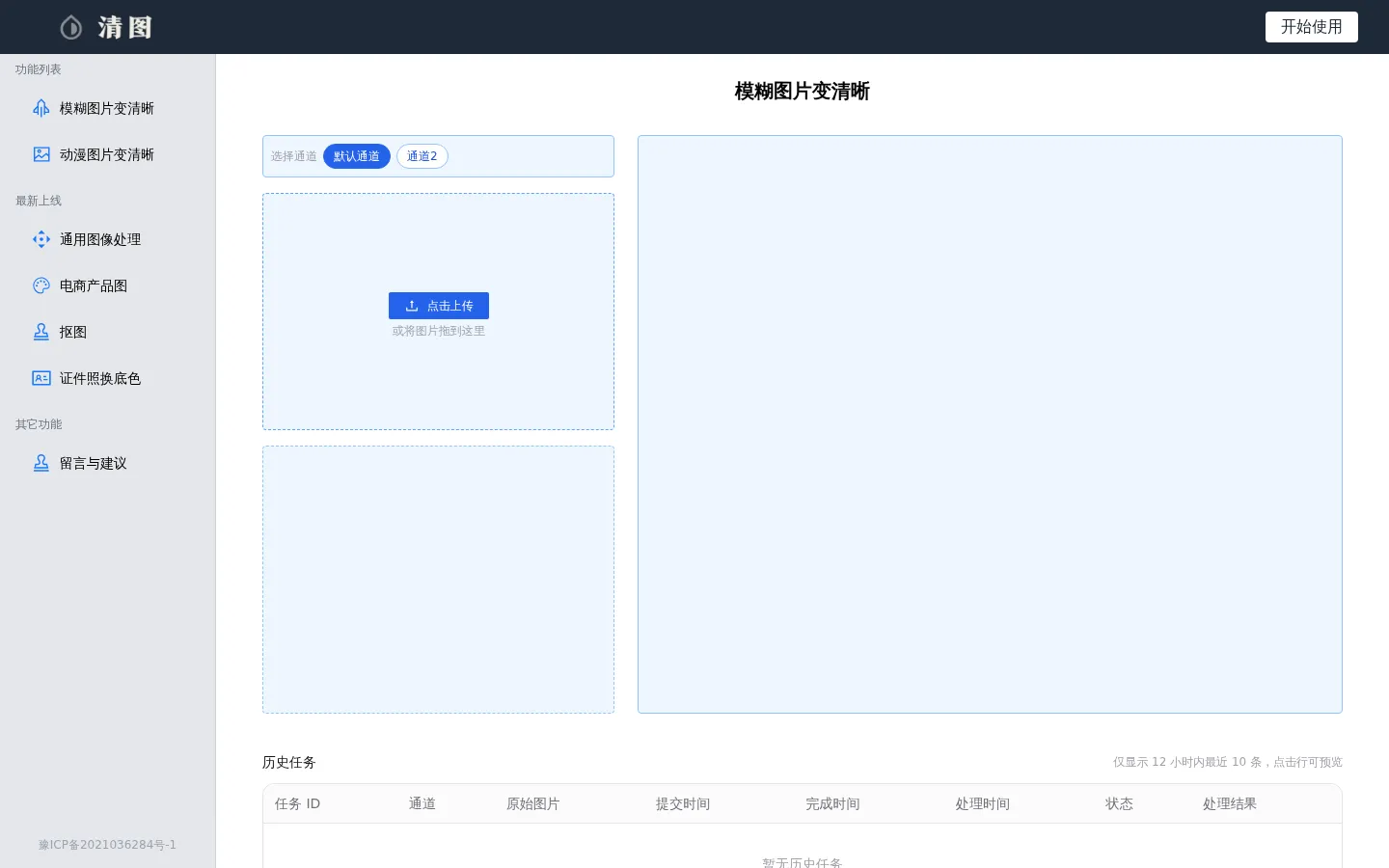Click the upload arrow icon in 点击上传

pos(412,306)
